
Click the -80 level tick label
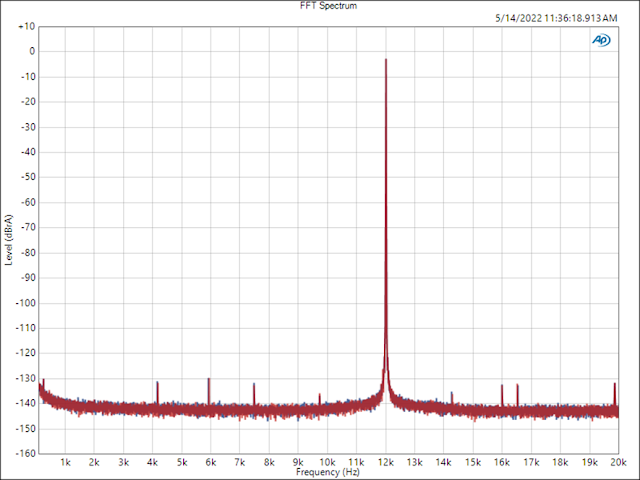click(28, 253)
